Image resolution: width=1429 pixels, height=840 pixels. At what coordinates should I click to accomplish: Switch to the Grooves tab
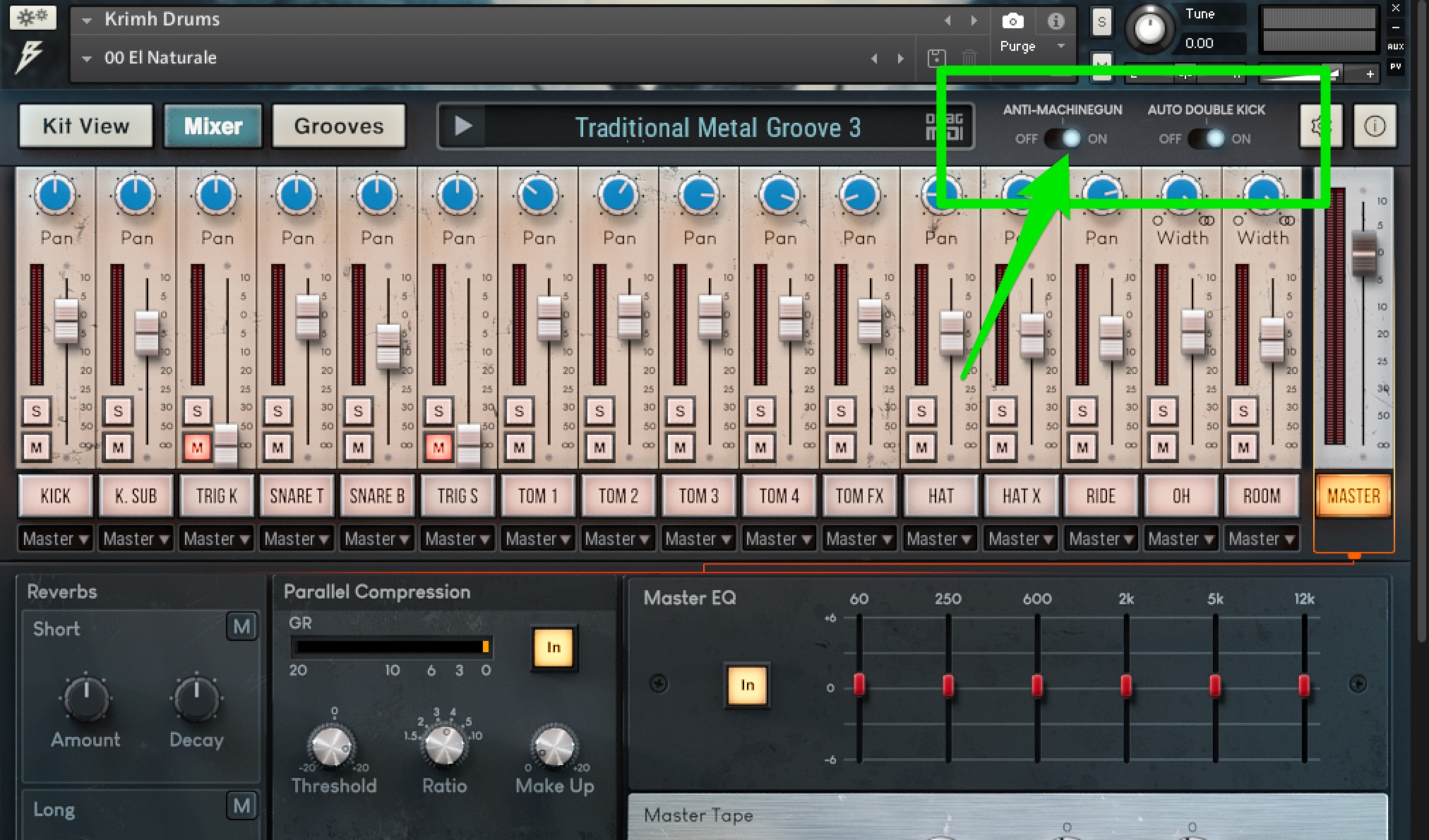338,126
